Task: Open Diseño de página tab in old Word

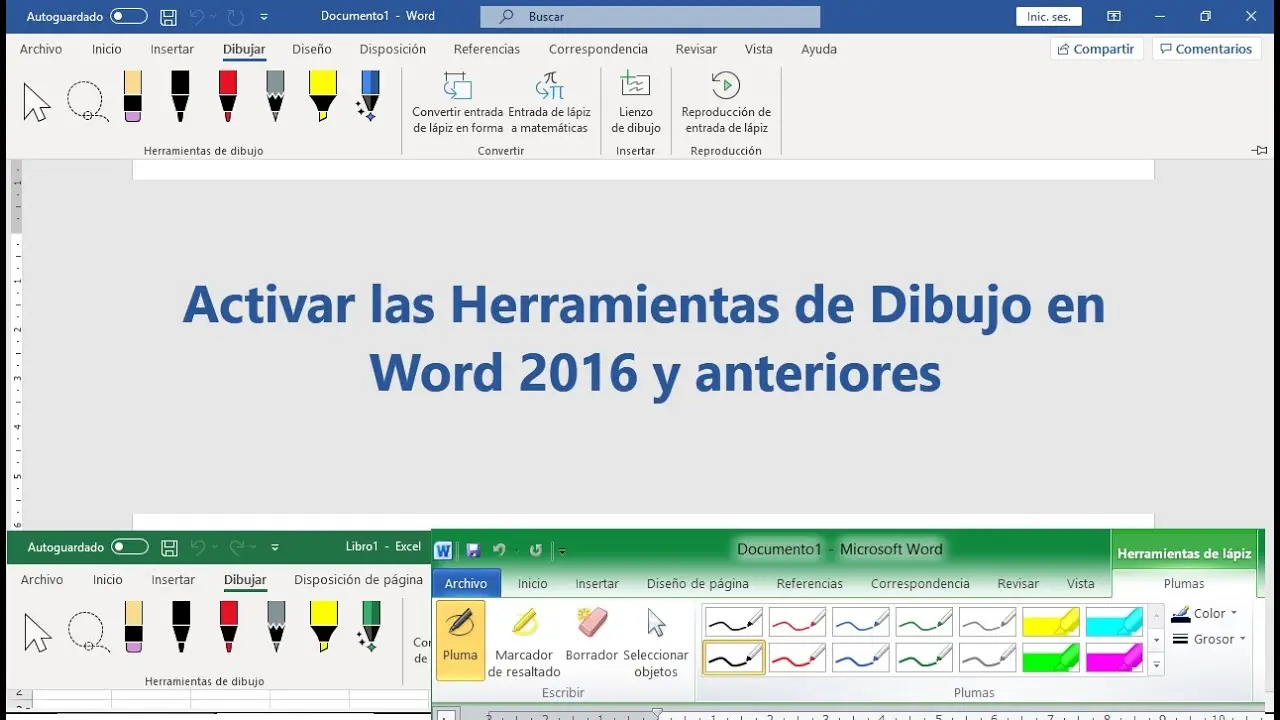Action: point(698,583)
